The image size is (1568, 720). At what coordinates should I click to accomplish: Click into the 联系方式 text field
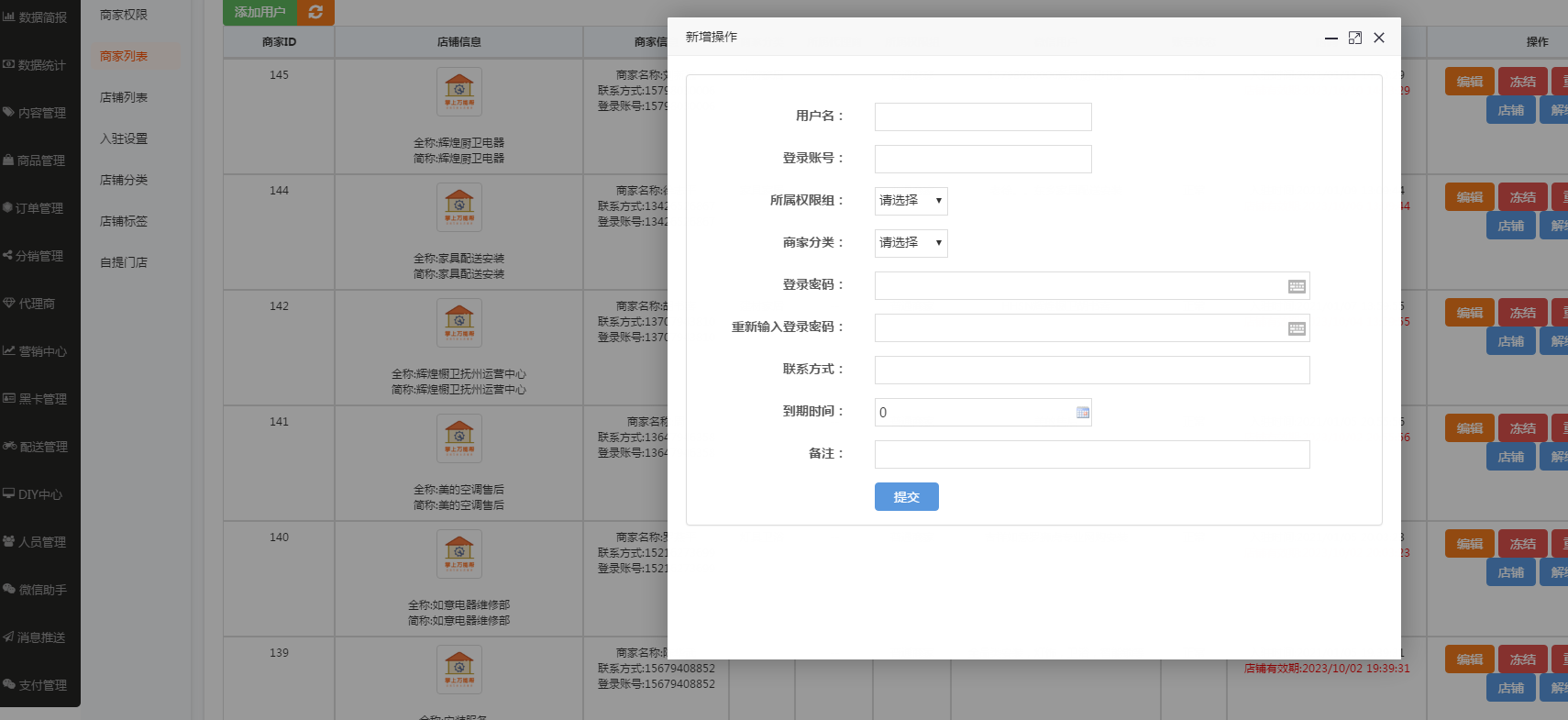click(x=1091, y=370)
